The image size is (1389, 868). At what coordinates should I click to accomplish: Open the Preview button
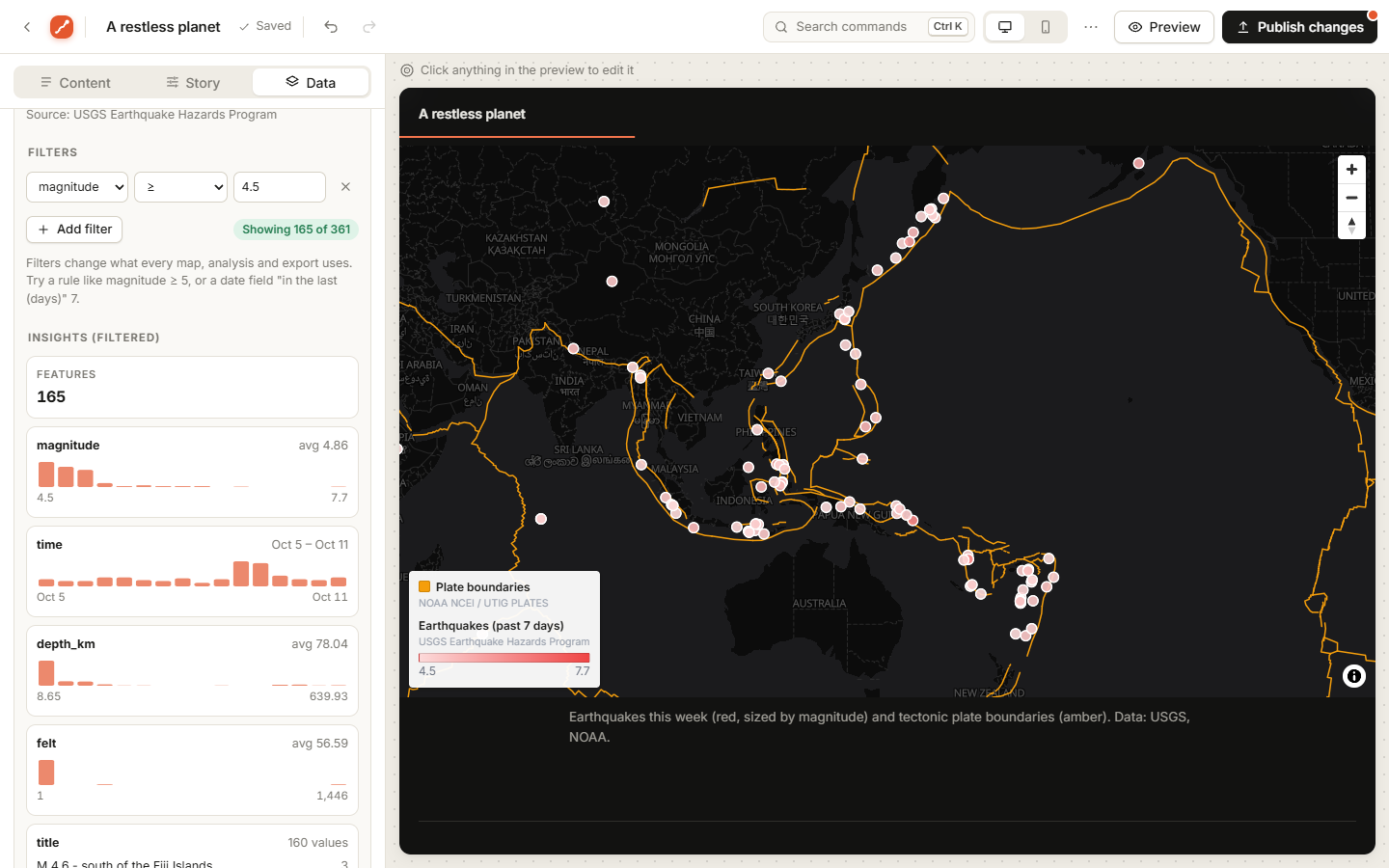1164,27
